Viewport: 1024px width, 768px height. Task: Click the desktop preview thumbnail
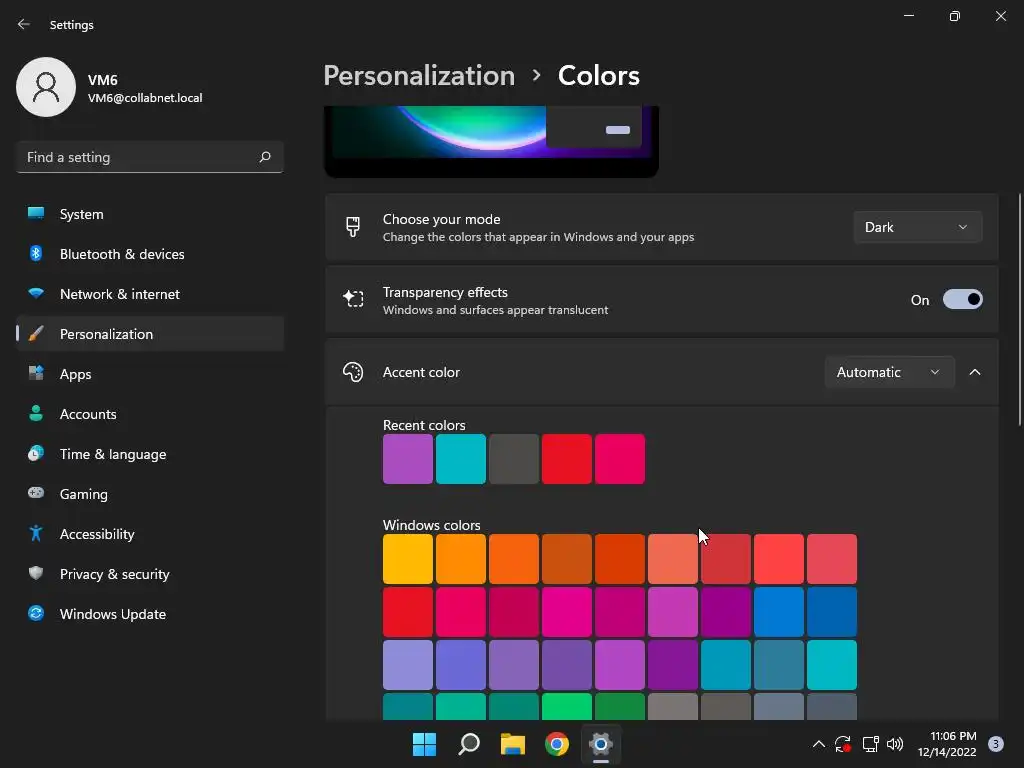(x=491, y=141)
